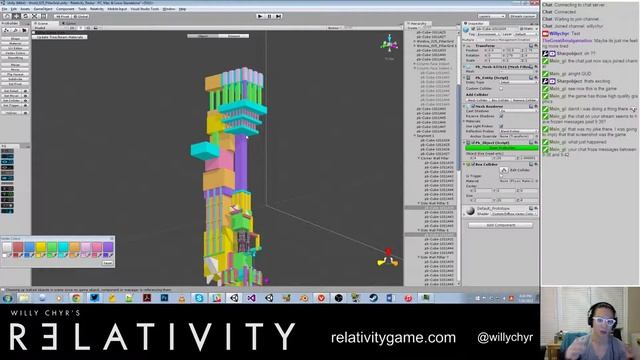
Task: Click the Add Component button
Action: (x=500, y=225)
